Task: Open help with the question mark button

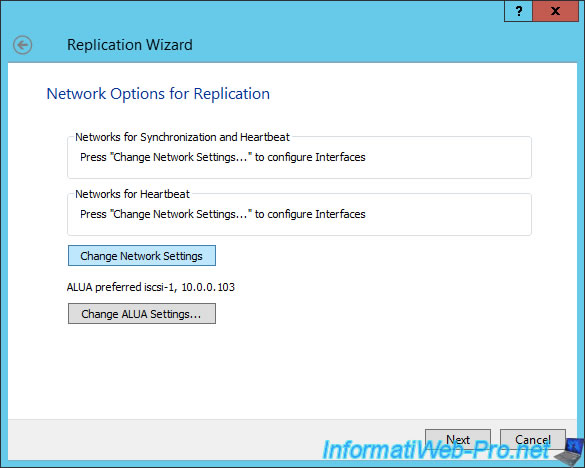Action: click(x=519, y=11)
